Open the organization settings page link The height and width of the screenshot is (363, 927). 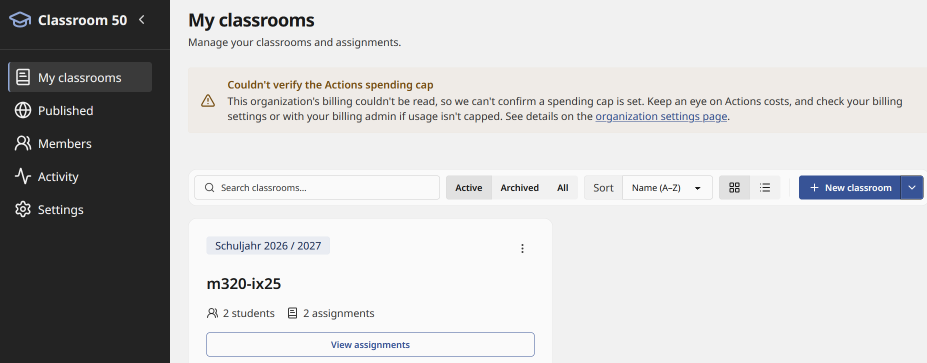click(661, 116)
